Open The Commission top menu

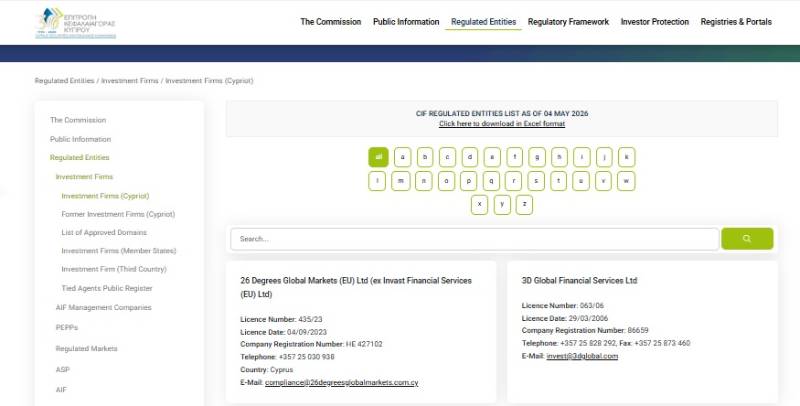point(331,22)
